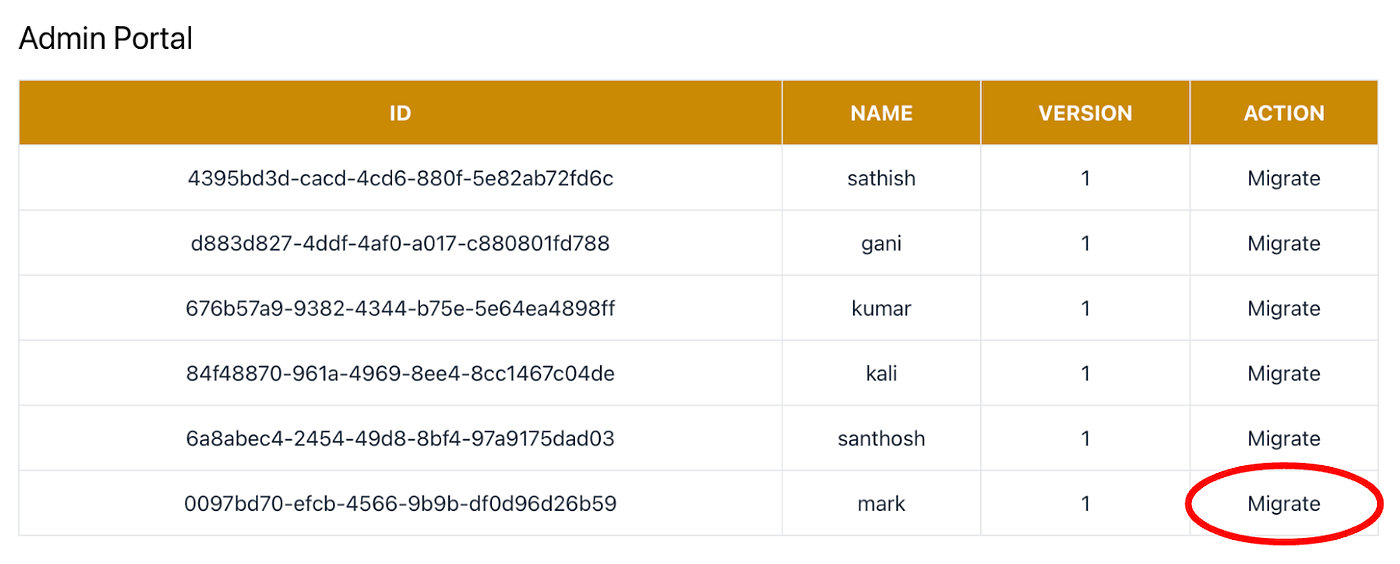Click the ID starting with 6a8abec4
This screenshot has height=564, width=1400.
click(x=400, y=439)
